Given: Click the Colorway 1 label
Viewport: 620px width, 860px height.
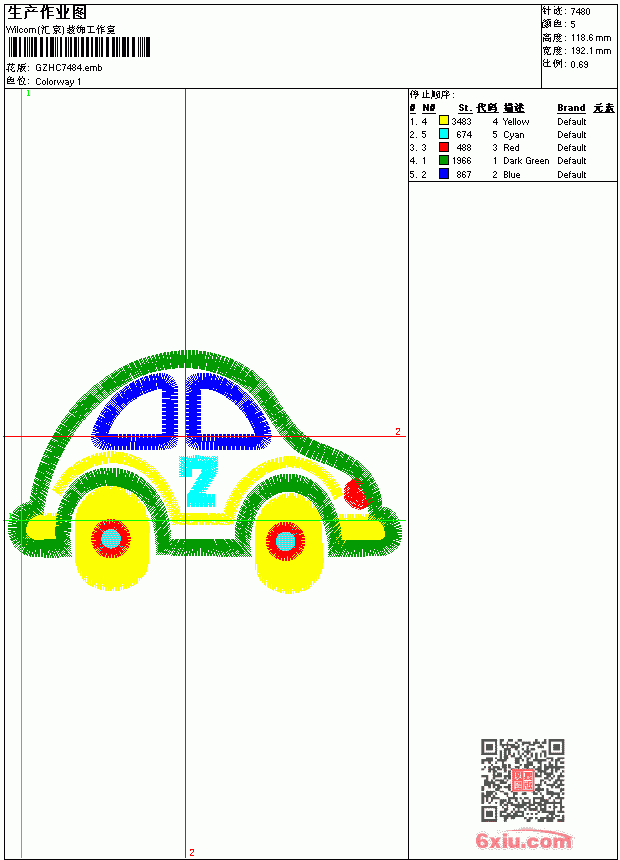Looking at the screenshot, I should [x=58, y=82].
